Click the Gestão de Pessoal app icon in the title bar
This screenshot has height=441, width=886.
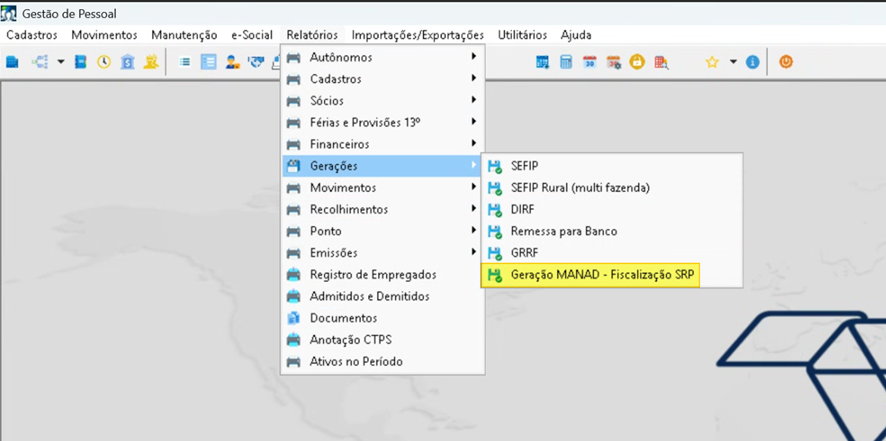tap(9, 13)
